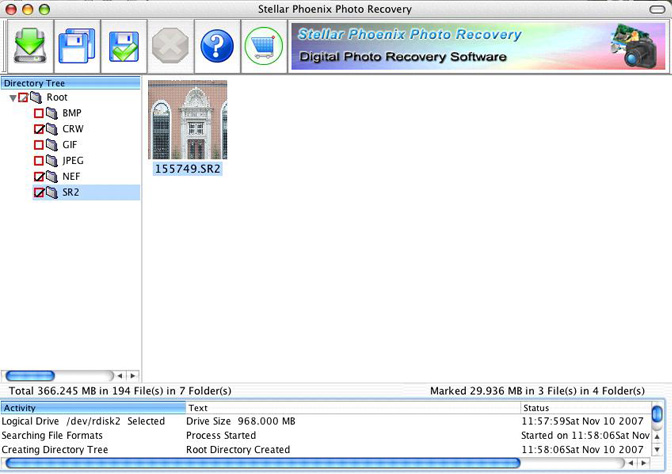Click log horizontal scroll left arrow
This screenshot has height=474, width=672.
[x=630, y=463]
